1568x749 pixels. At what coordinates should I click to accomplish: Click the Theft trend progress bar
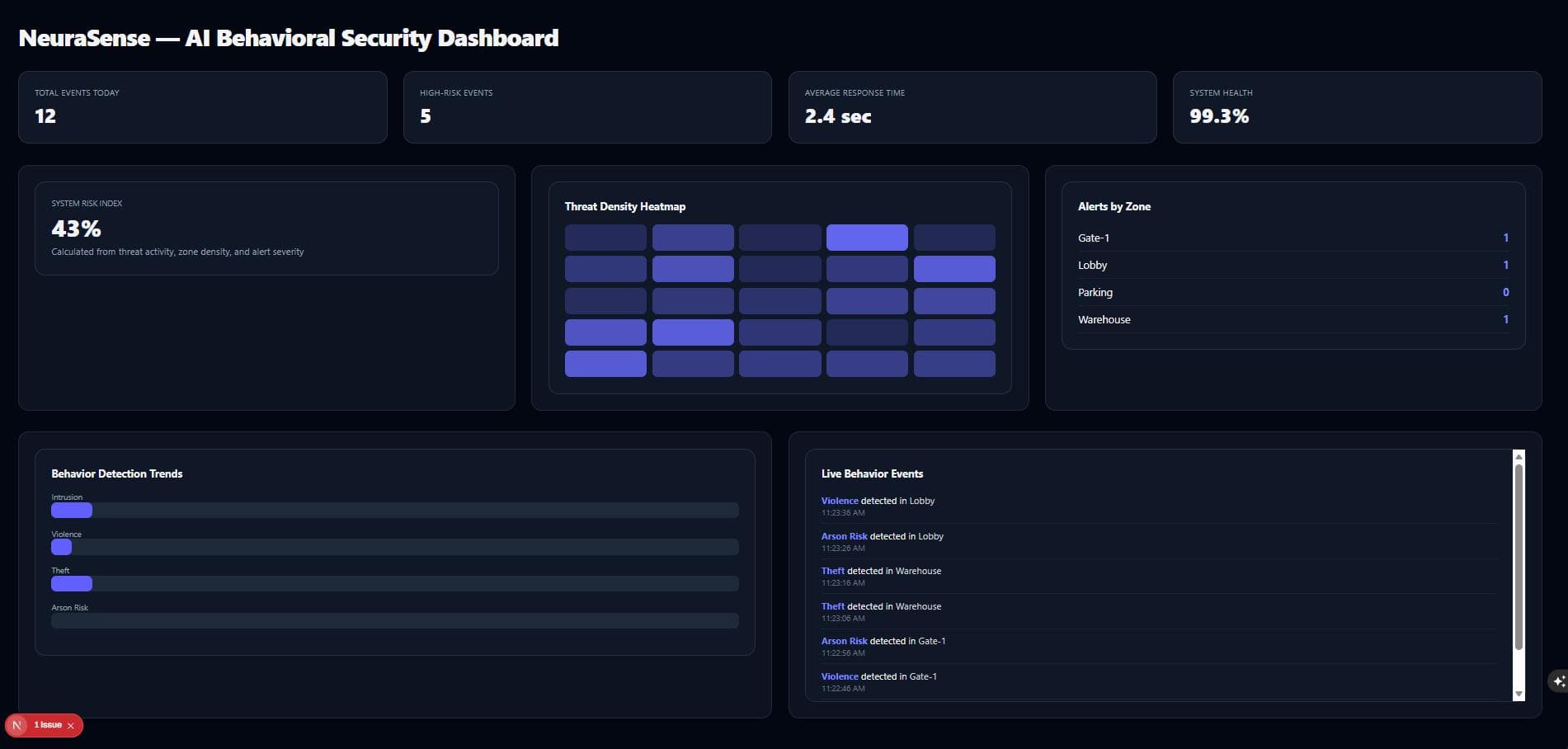click(x=395, y=584)
